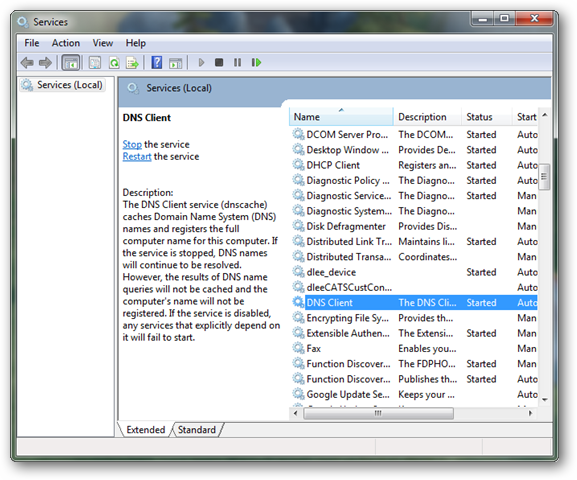Open the blue Help toolbar icon

coord(157,63)
